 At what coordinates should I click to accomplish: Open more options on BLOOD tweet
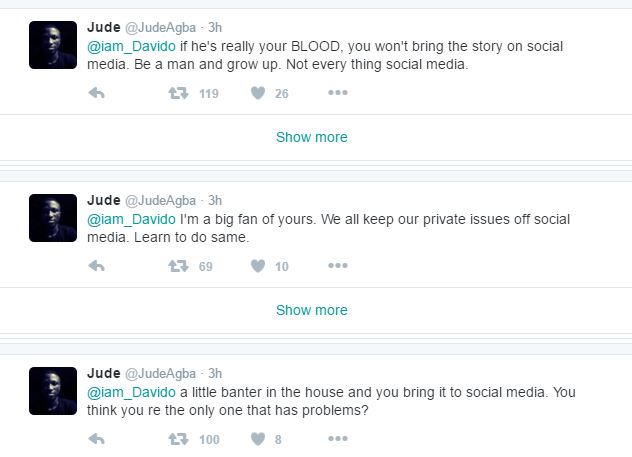[x=338, y=93]
